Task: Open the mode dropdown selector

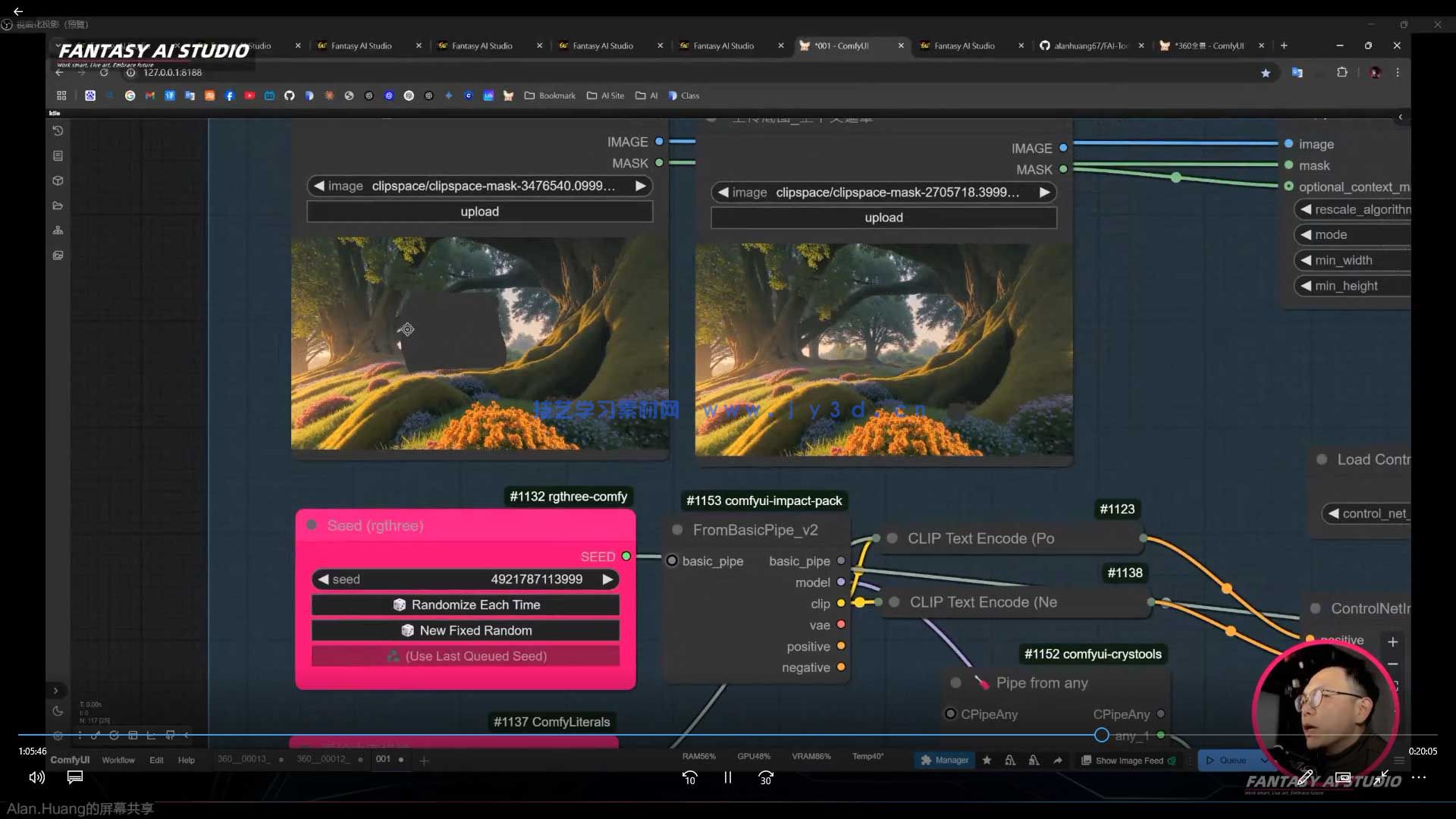Action: pyautogui.click(x=1354, y=235)
